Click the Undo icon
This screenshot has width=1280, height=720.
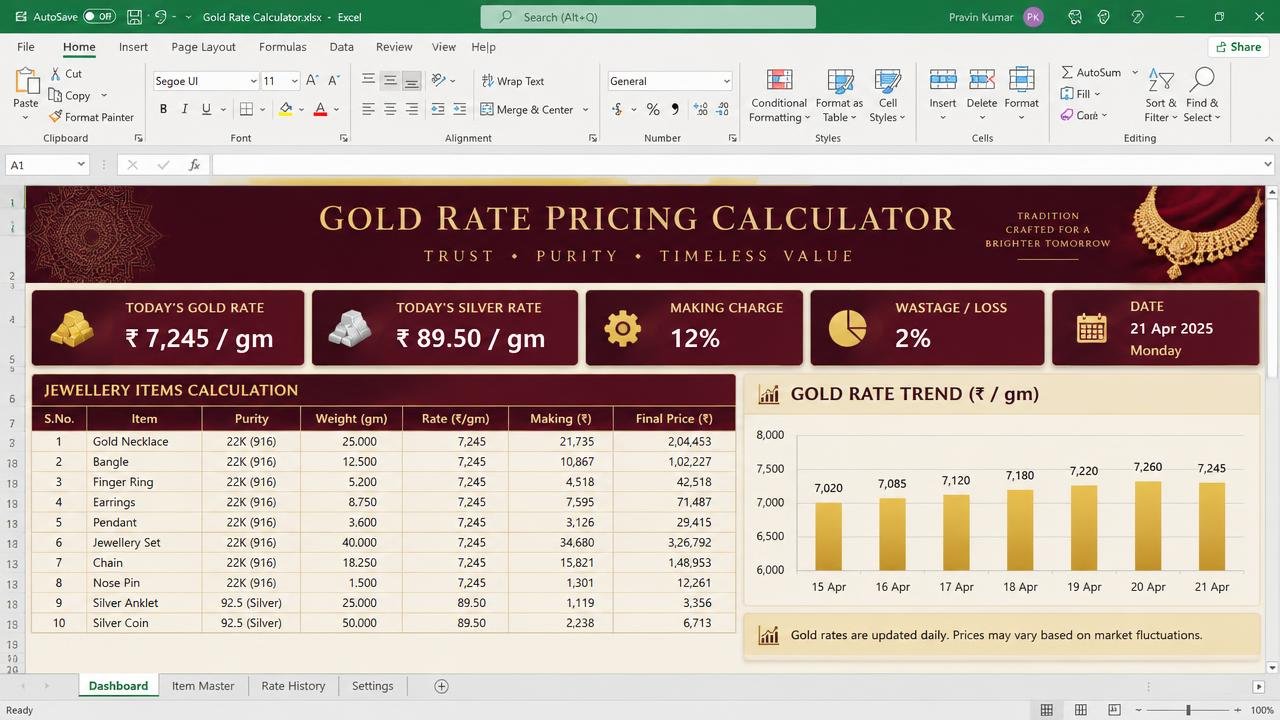pos(161,17)
